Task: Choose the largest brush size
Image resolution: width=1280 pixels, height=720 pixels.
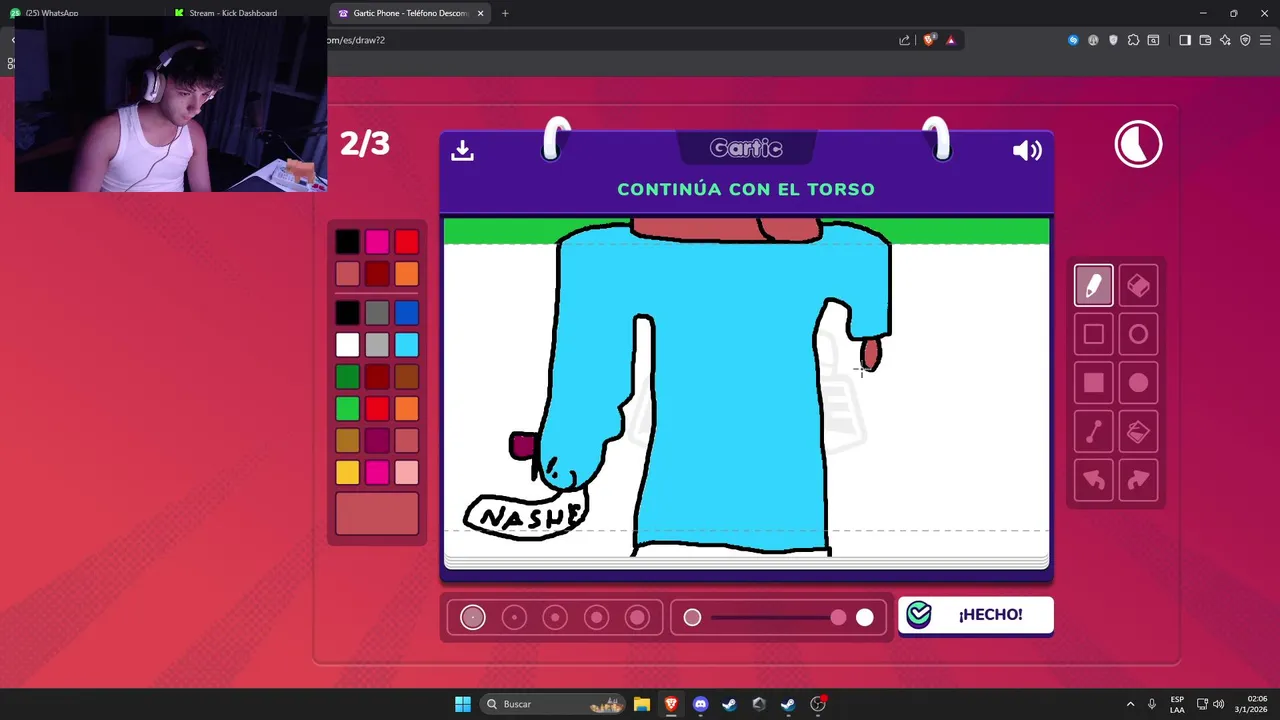Action: 638,618
